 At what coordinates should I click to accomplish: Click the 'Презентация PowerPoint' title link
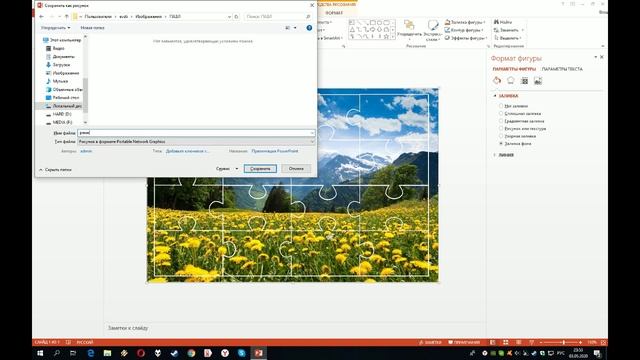click(x=275, y=151)
